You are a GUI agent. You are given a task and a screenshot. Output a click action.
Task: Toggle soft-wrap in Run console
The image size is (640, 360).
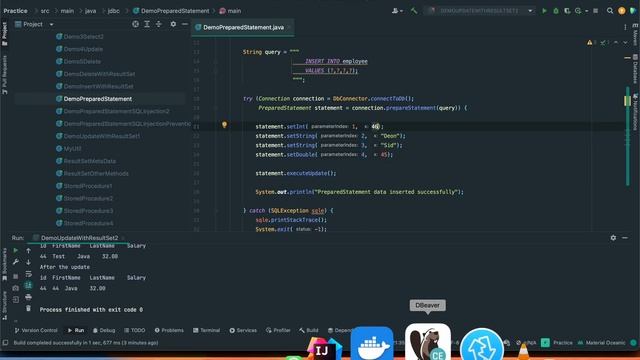(28, 274)
